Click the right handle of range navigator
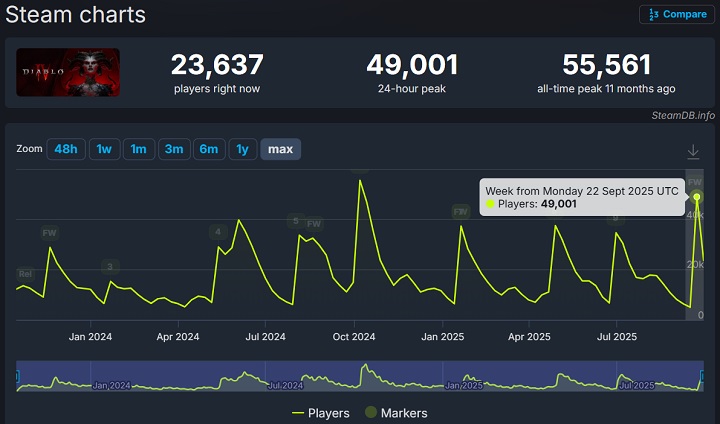The width and height of the screenshot is (720, 424). [702, 376]
